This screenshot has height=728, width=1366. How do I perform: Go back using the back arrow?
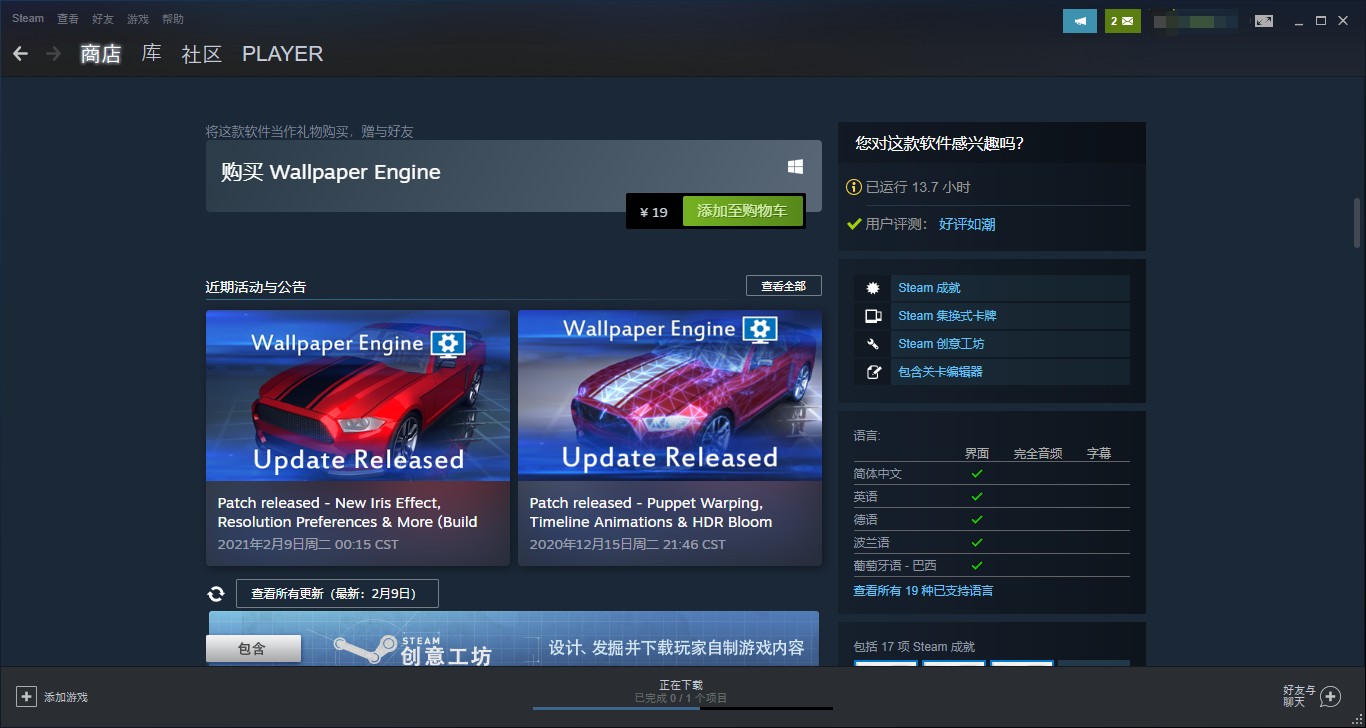[x=21, y=54]
